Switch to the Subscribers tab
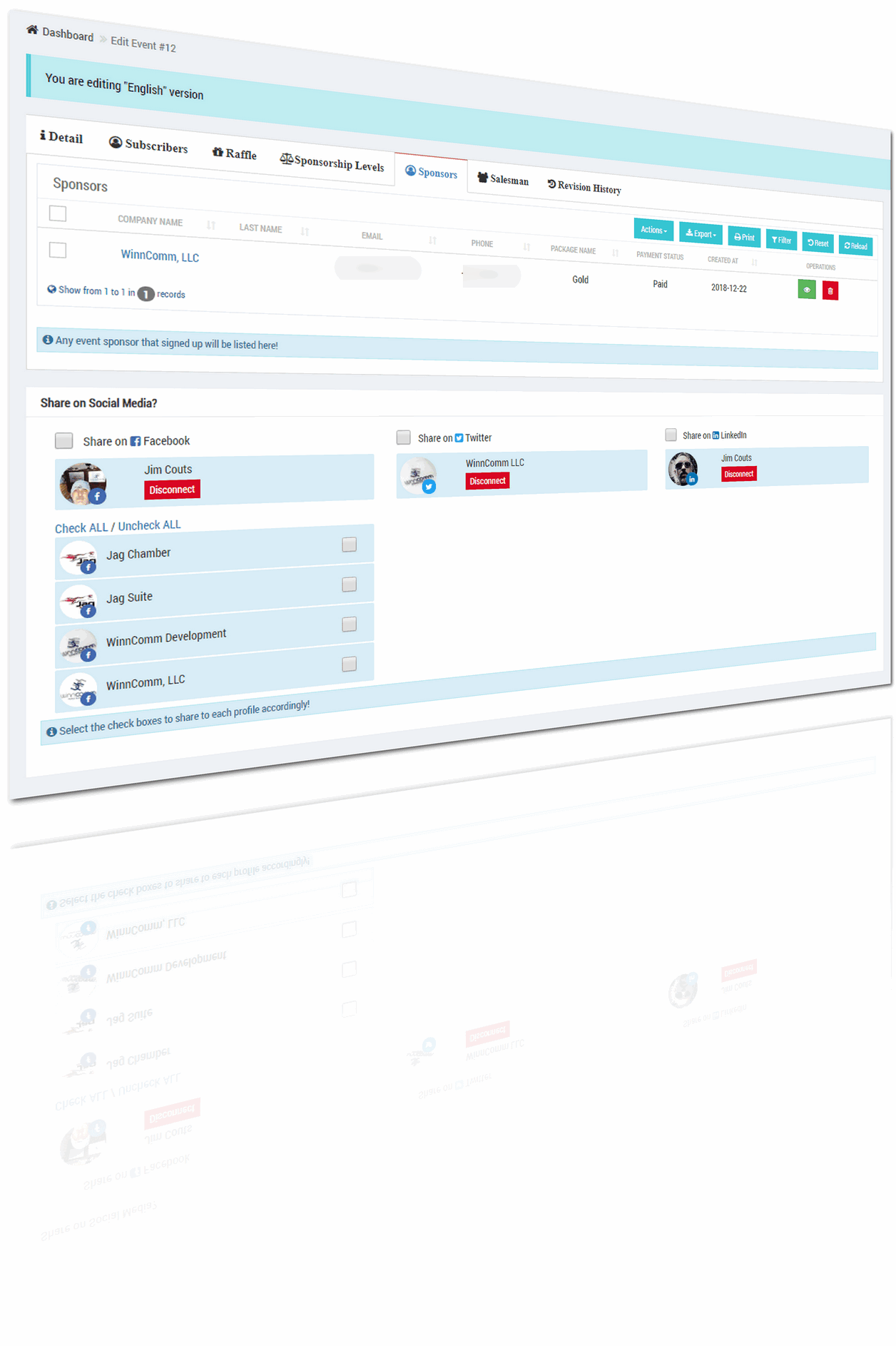The image size is (896, 1346). [x=148, y=145]
